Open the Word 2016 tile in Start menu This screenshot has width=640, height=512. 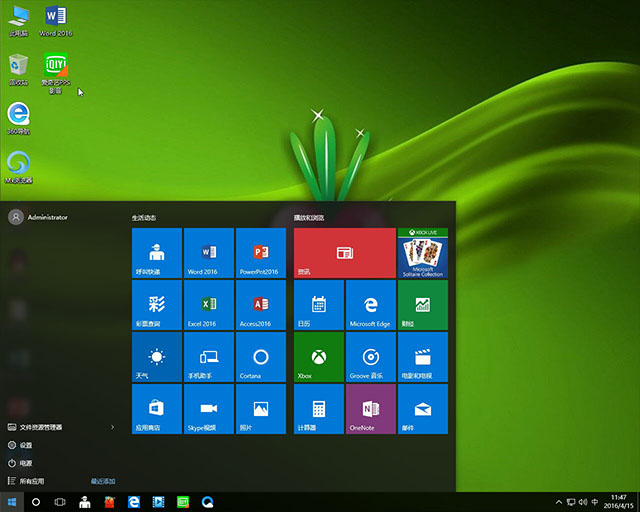tap(208, 253)
